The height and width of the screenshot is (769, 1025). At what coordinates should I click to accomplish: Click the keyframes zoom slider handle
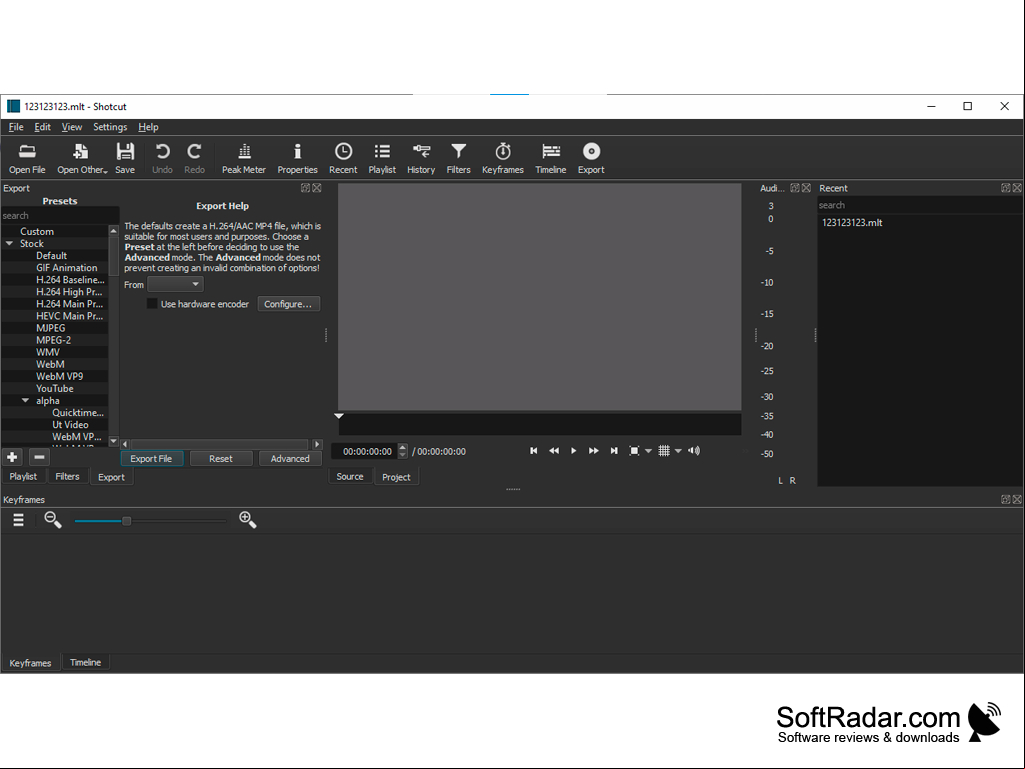pos(127,521)
